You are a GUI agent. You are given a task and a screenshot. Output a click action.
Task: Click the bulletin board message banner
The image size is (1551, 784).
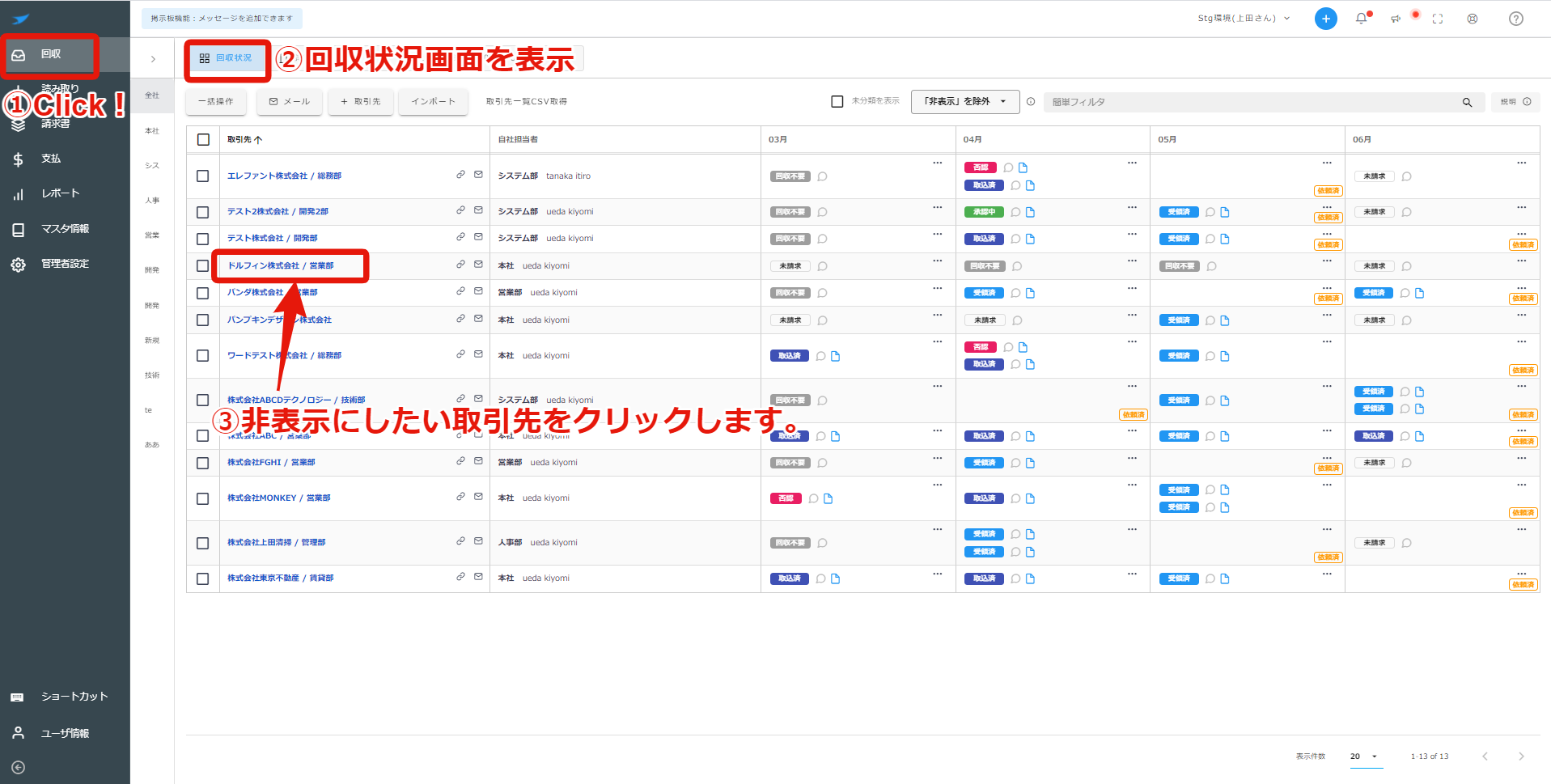tap(222, 19)
